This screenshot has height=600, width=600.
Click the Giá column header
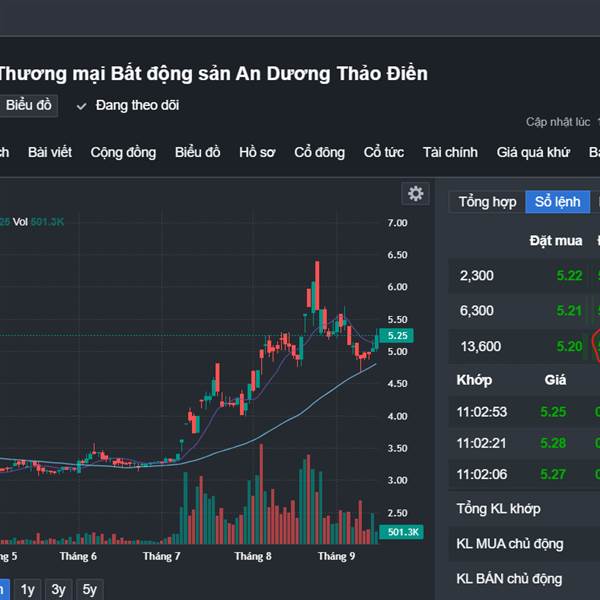coord(555,380)
